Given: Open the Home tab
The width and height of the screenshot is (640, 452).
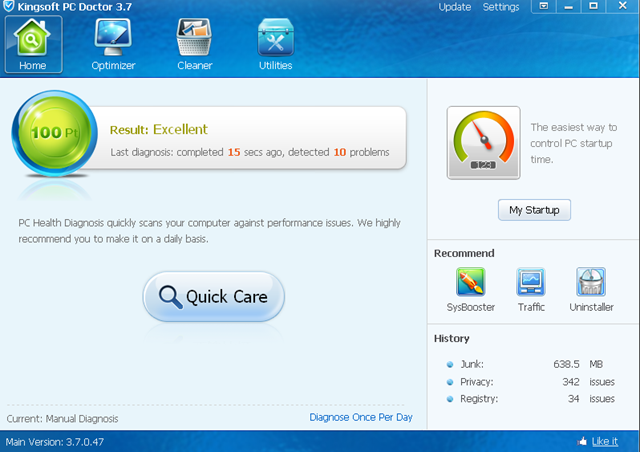Looking at the screenshot, I should click(x=33, y=45).
